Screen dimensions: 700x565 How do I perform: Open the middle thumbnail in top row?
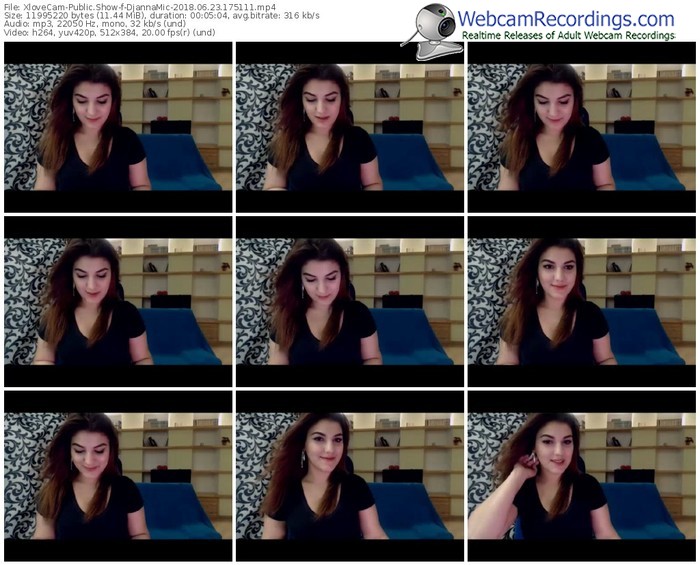click(x=349, y=127)
